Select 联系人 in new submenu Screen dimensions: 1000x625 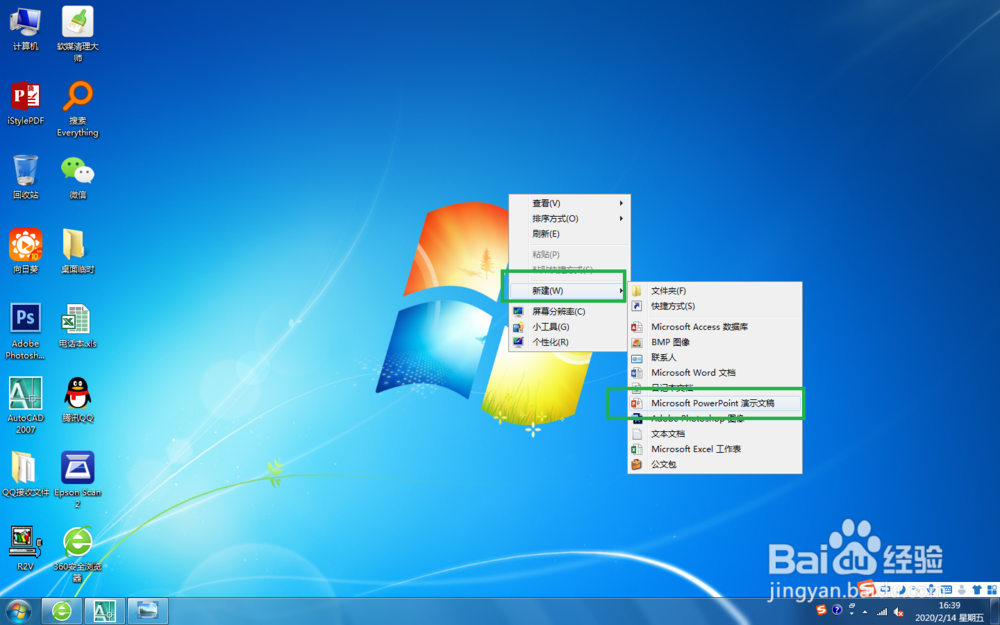click(x=715, y=357)
